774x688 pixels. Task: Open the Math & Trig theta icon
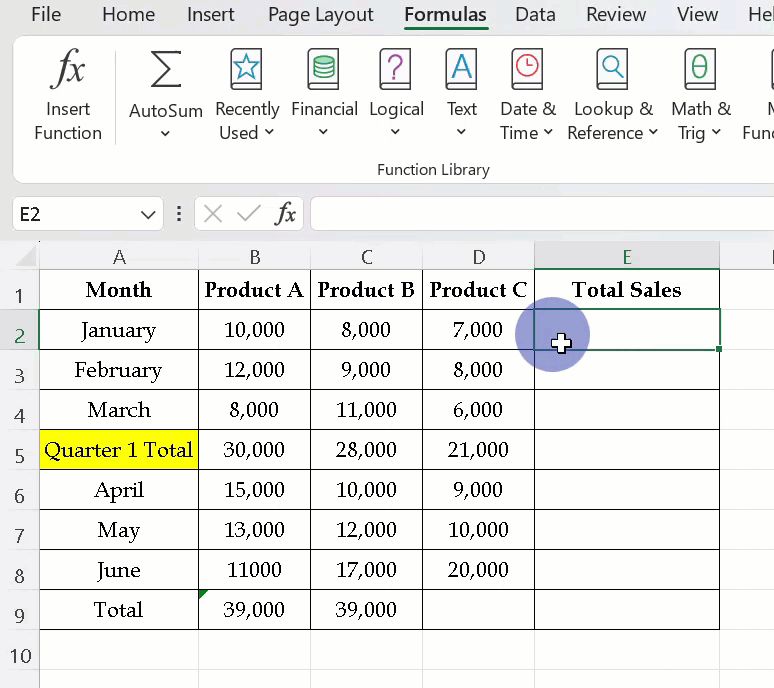click(x=700, y=69)
